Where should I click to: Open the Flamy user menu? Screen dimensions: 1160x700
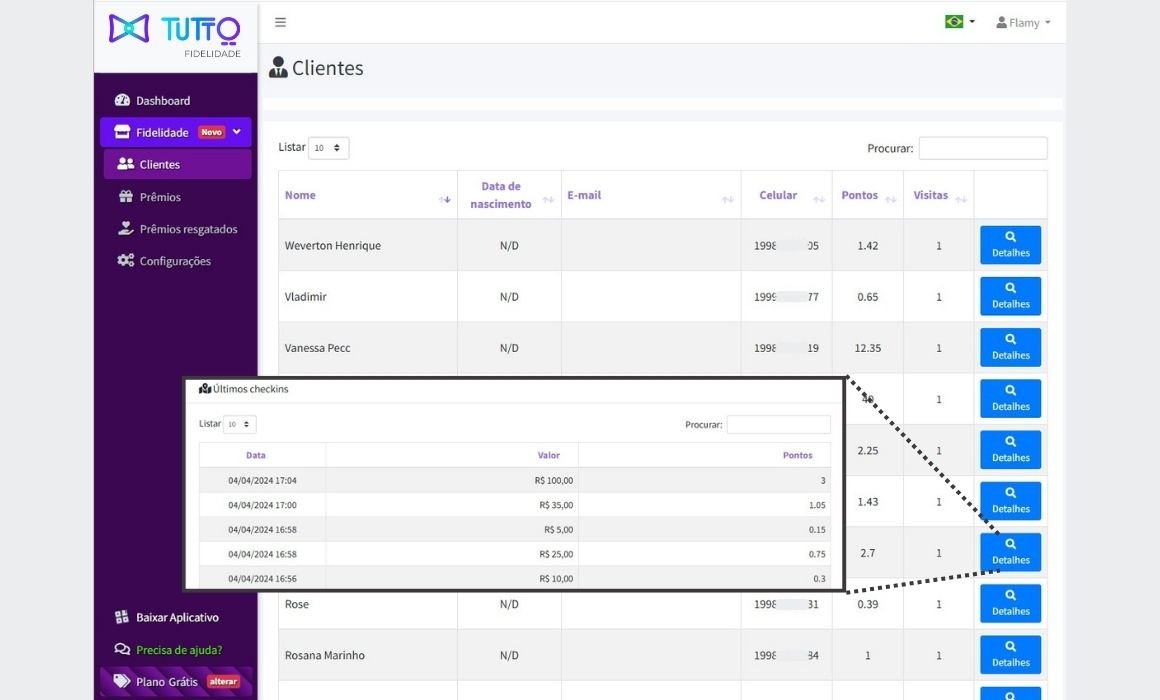(1023, 22)
